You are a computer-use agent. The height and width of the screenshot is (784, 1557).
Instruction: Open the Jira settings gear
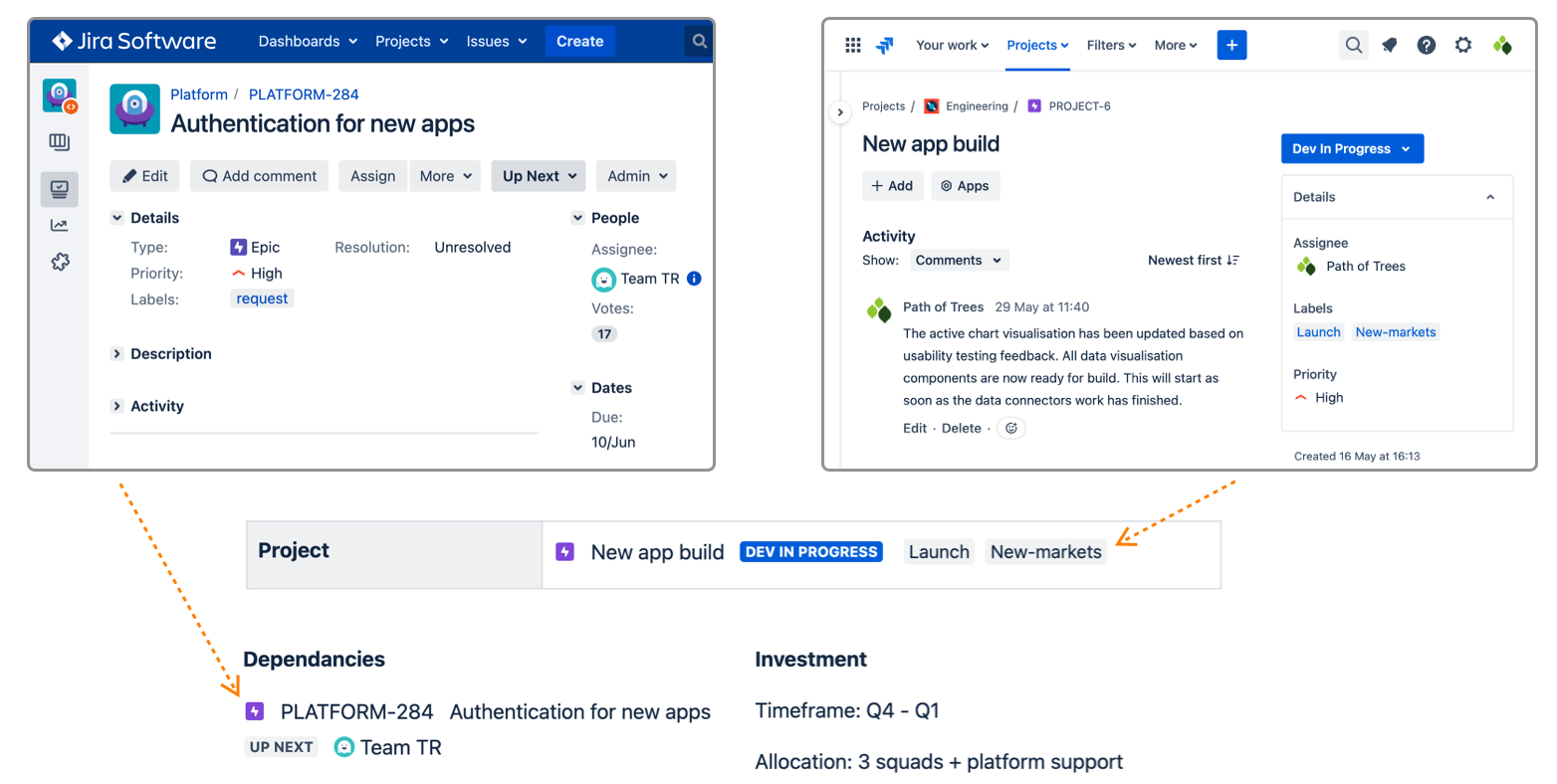[x=1462, y=45]
